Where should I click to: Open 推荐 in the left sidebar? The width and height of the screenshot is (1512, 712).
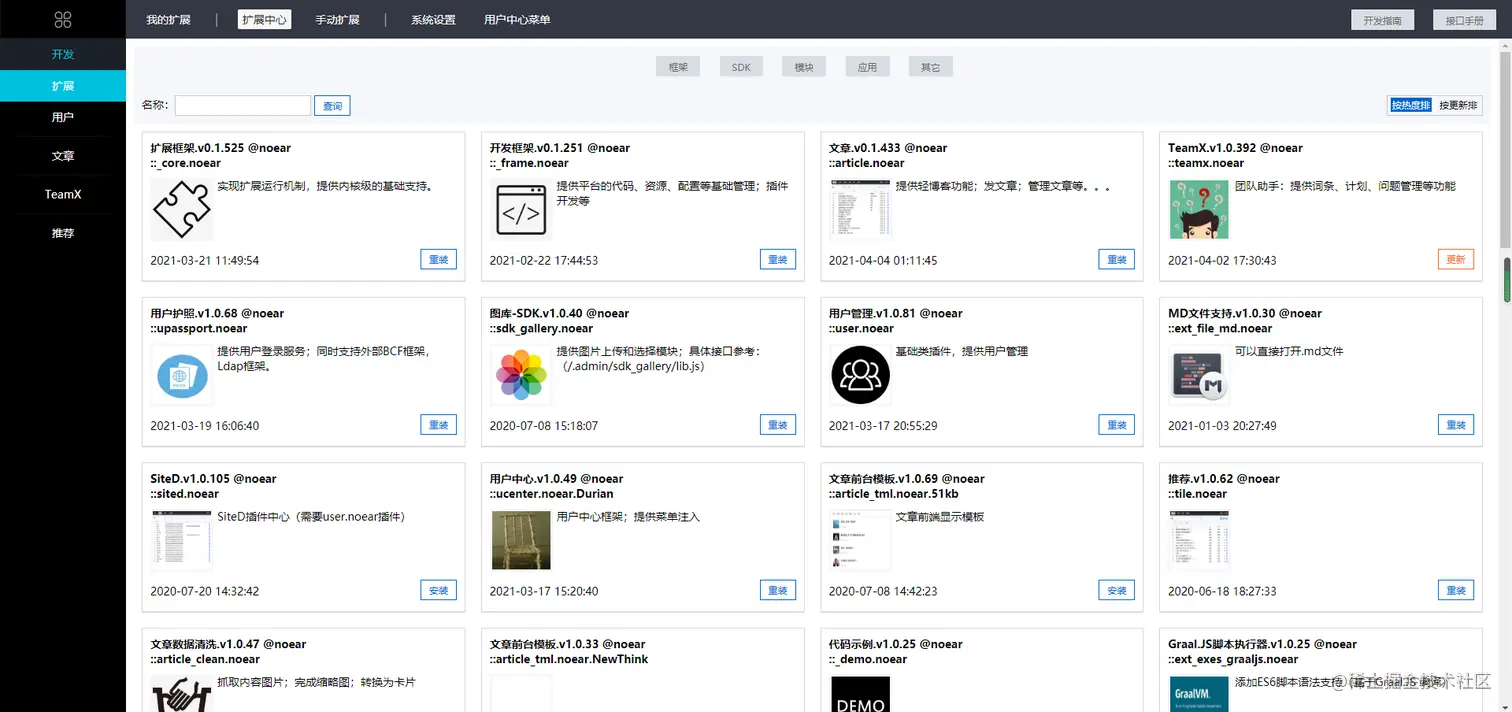click(63, 233)
